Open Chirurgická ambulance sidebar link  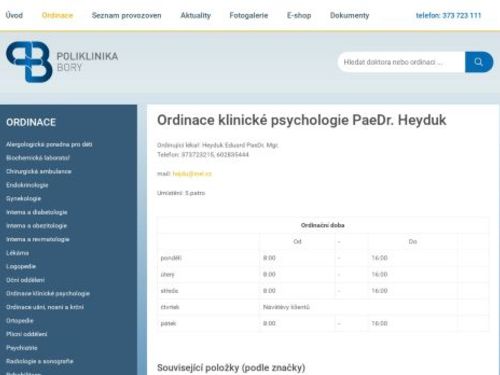click(39, 171)
